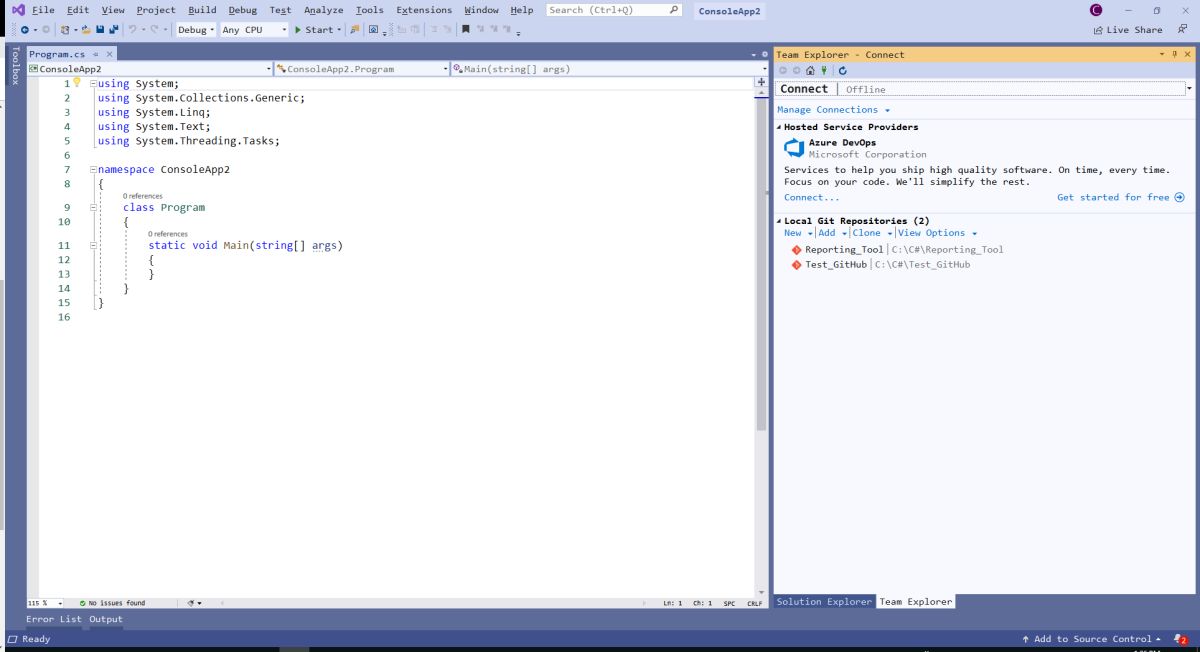Screen dimensions: 1200x652
Task: Click the Find in Files toolbar icon
Action: click(x=354, y=30)
